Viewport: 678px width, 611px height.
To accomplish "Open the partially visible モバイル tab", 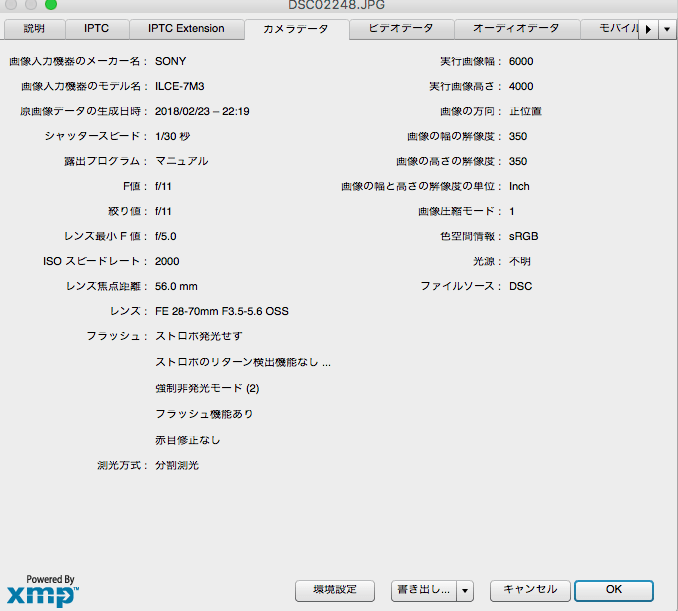I will point(609,29).
